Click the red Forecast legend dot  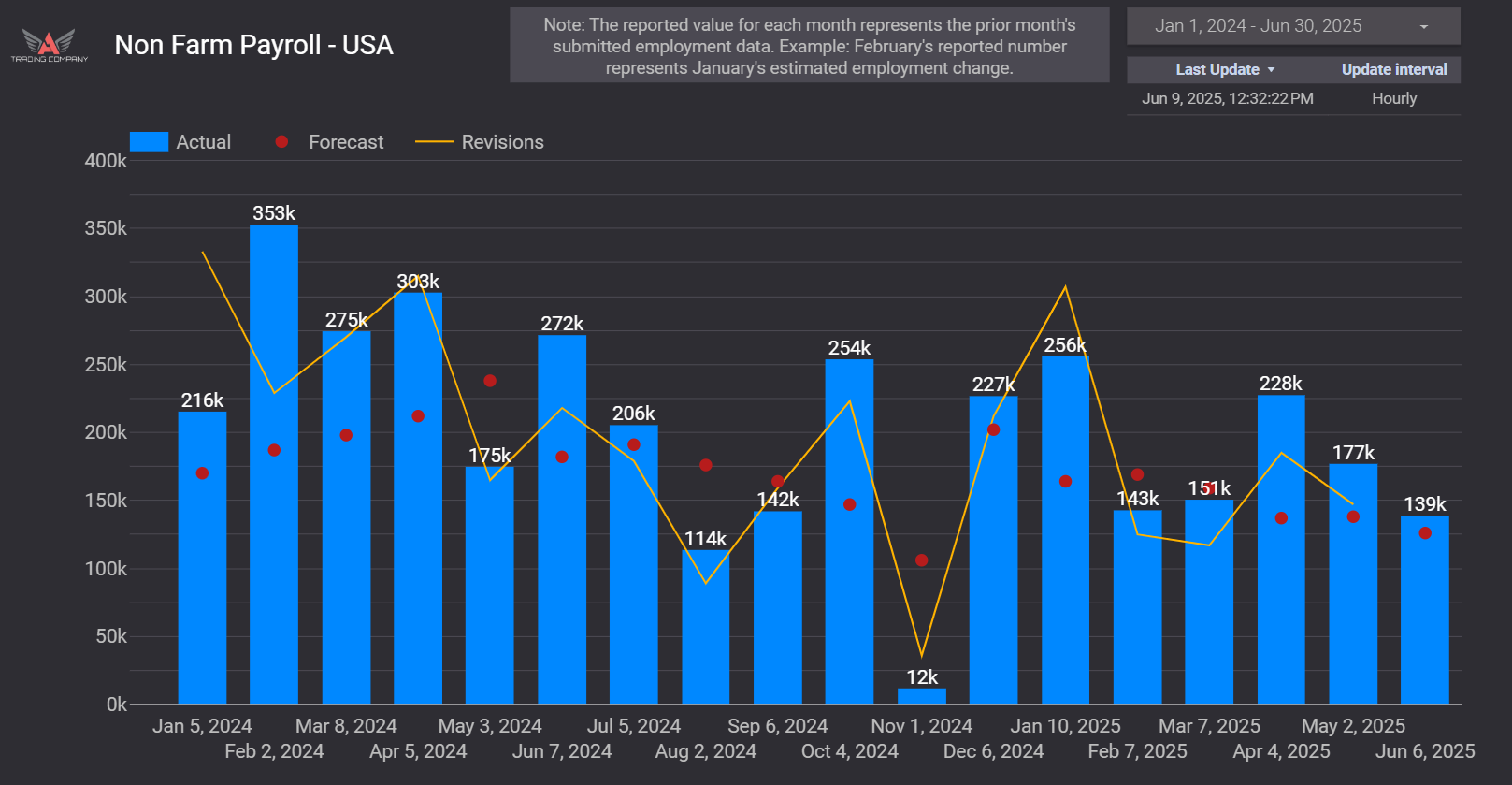click(x=281, y=142)
